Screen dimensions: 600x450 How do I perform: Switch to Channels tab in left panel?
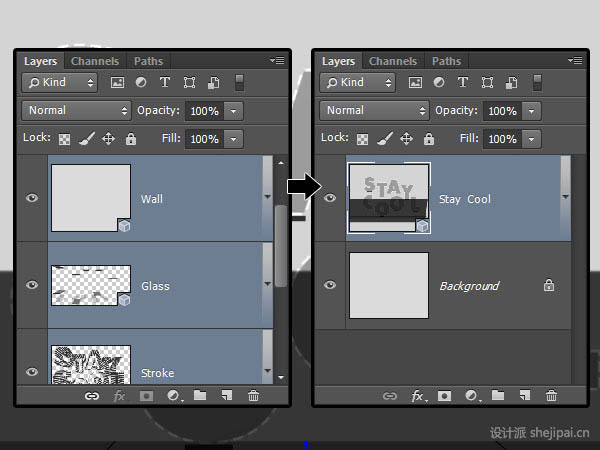[x=95, y=61]
